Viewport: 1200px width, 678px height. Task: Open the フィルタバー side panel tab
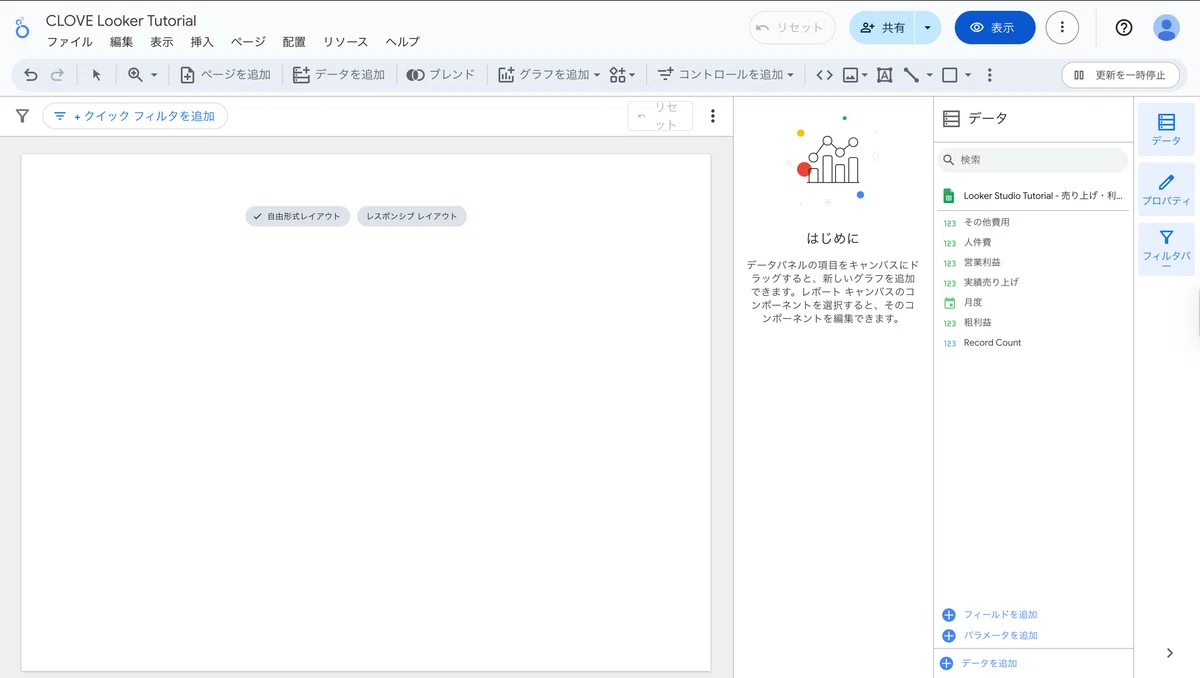coord(1166,249)
